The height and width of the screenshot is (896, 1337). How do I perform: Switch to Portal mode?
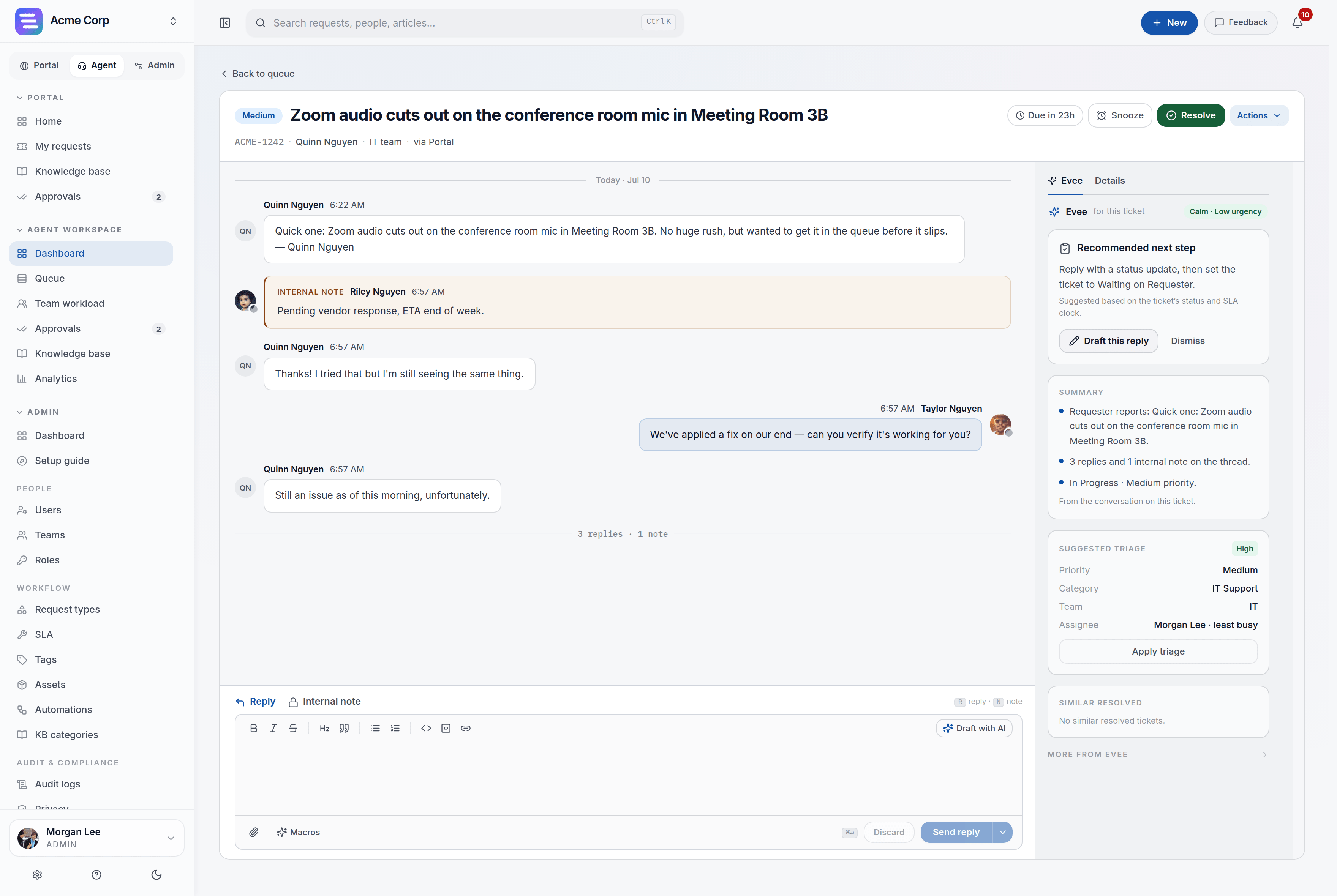click(x=40, y=65)
